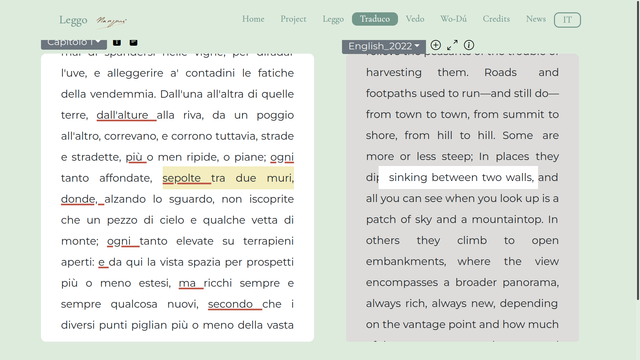Viewport: 640px width, 360px height.
Task: Click the English text 'patch of sky and a mountaintop.'
Action: pyautogui.click(x=454, y=220)
